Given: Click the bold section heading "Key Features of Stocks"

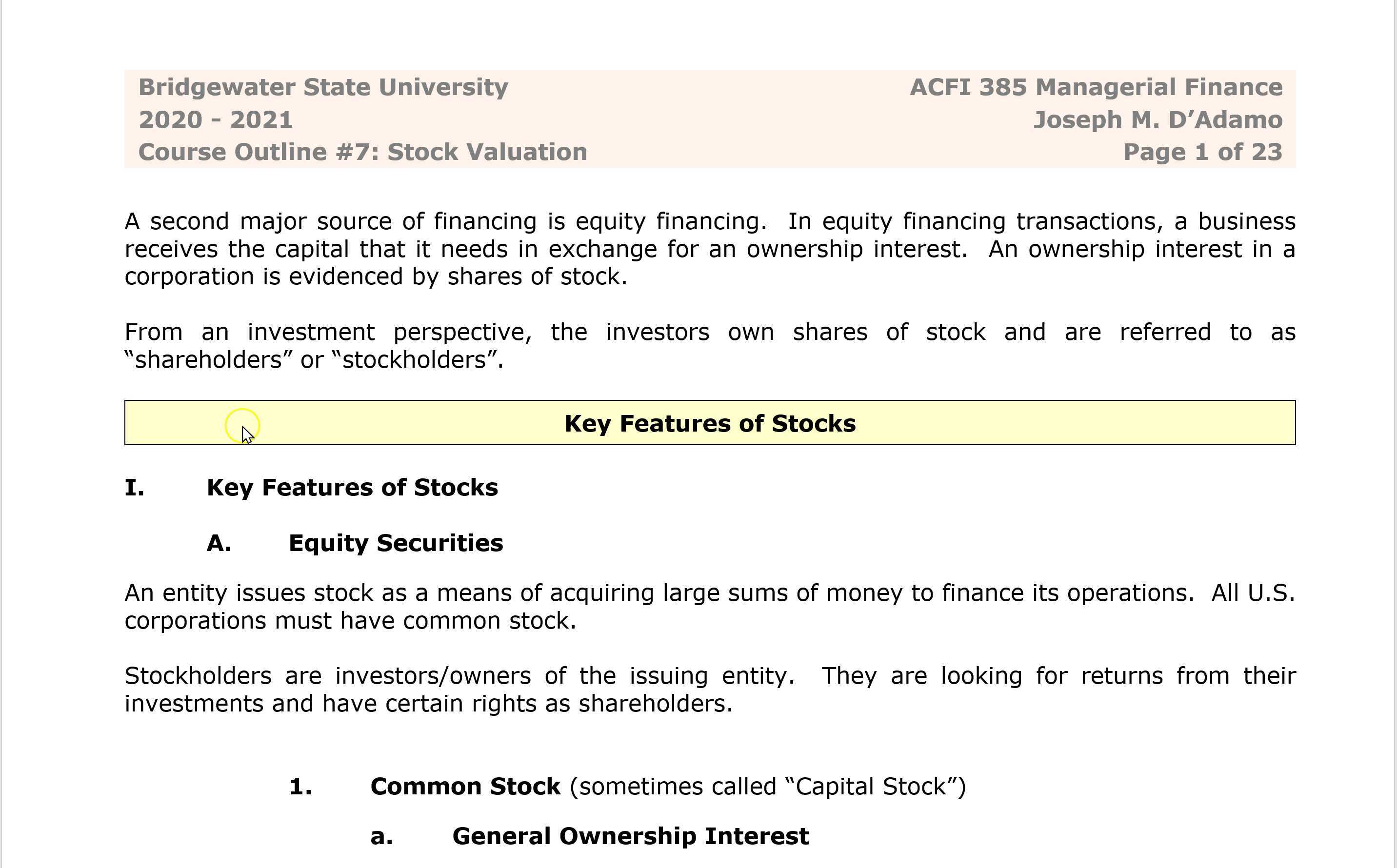Looking at the screenshot, I should coord(352,487).
